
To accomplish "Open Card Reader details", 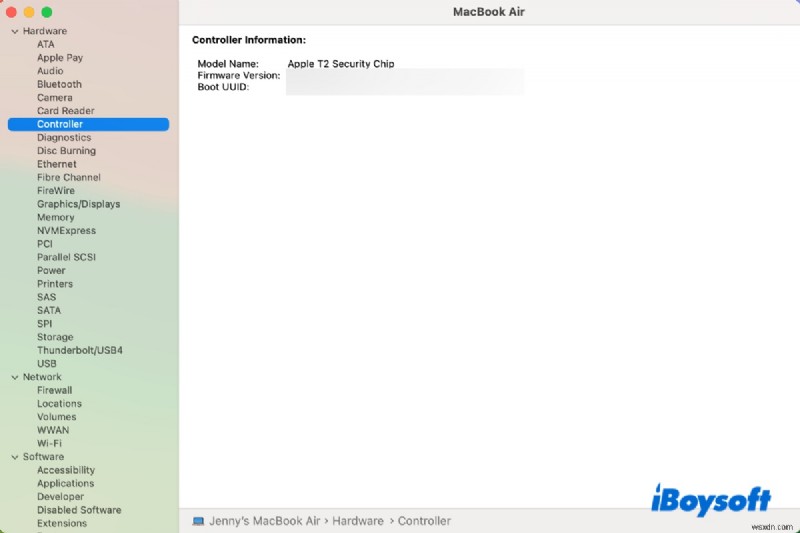I will 65,111.
